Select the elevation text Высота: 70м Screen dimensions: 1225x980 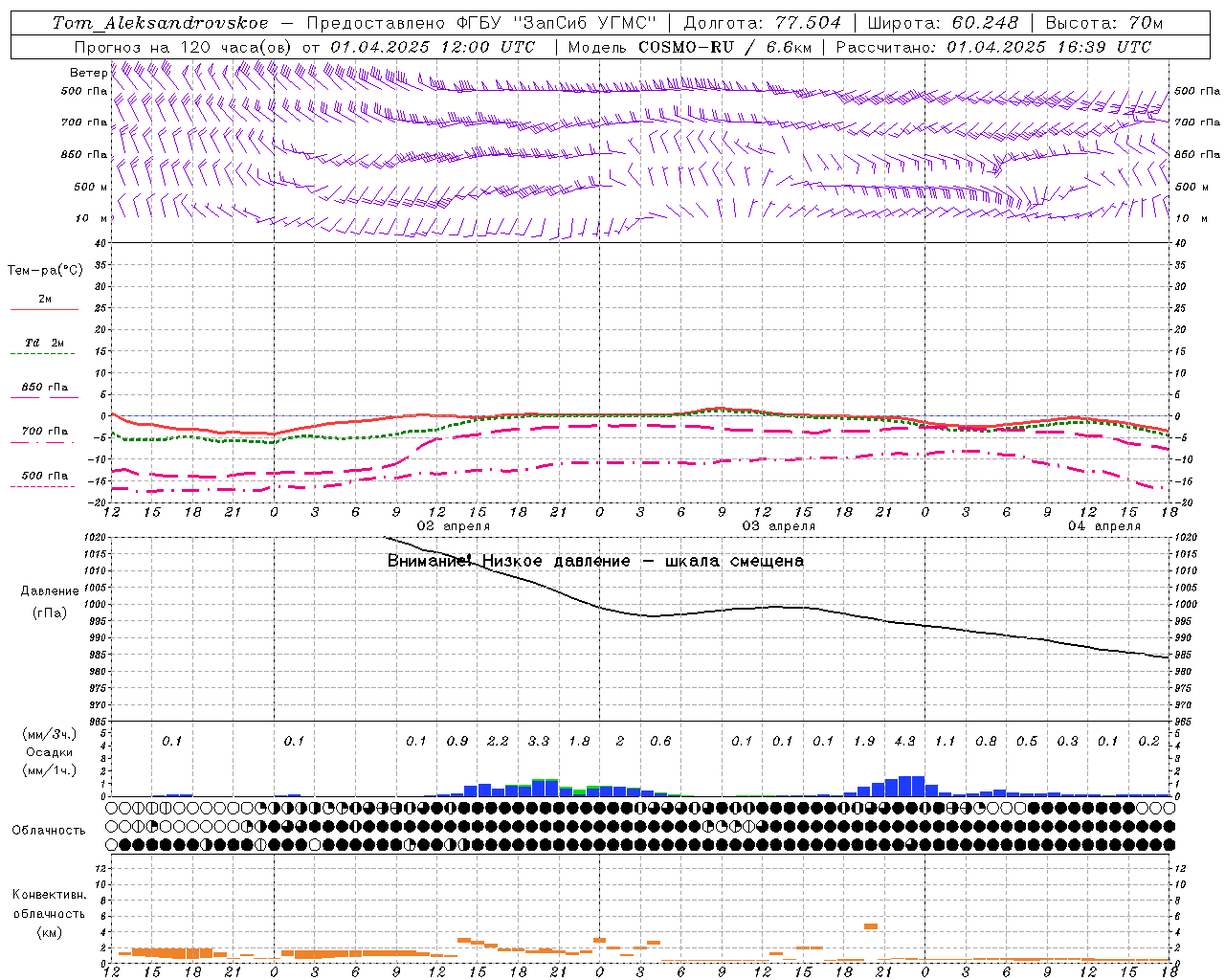click(x=1104, y=23)
